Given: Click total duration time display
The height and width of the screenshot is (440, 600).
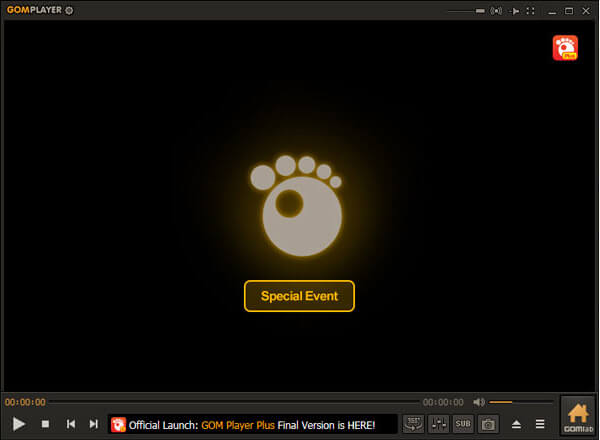Looking at the screenshot, I should pyautogui.click(x=443, y=402).
